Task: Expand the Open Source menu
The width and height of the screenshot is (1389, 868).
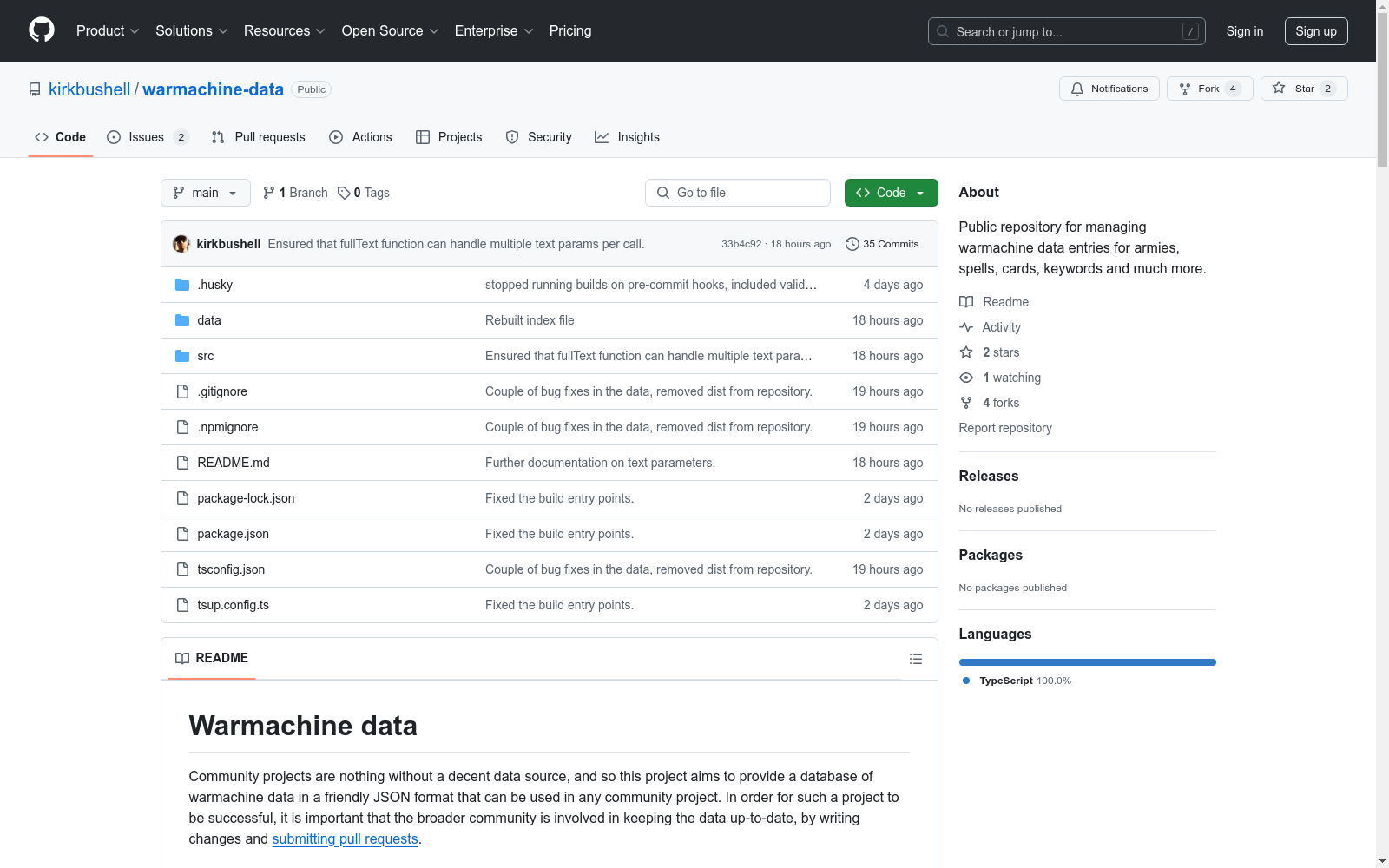Action: pyautogui.click(x=391, y=31)
